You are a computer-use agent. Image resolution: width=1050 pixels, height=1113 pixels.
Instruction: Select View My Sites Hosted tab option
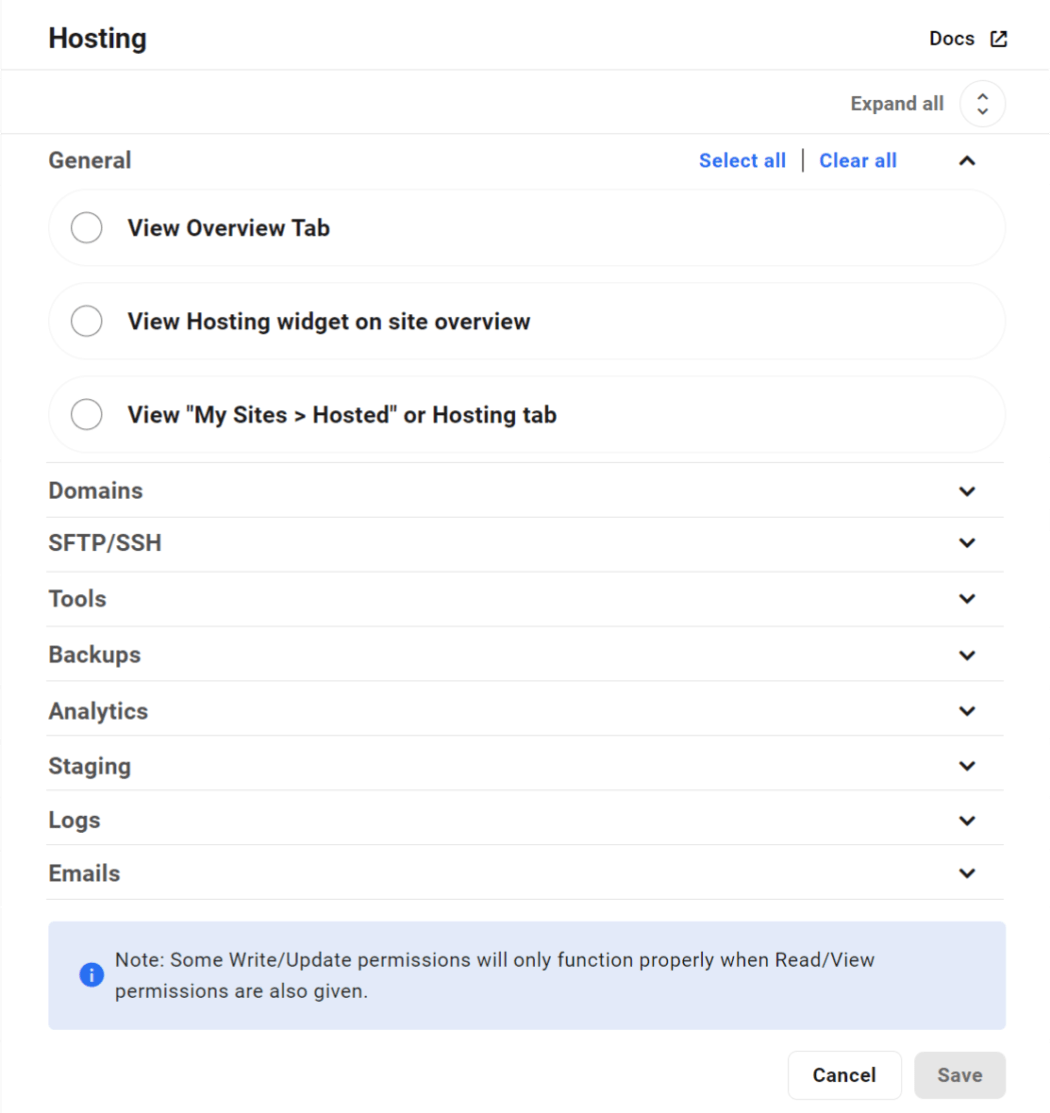point(87,415)
